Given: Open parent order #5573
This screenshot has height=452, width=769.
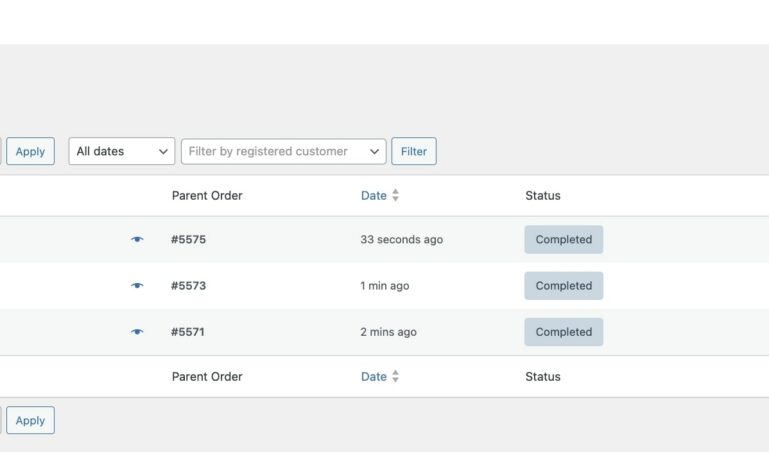Looking at the screenshot, I should [x=188, y=286].
